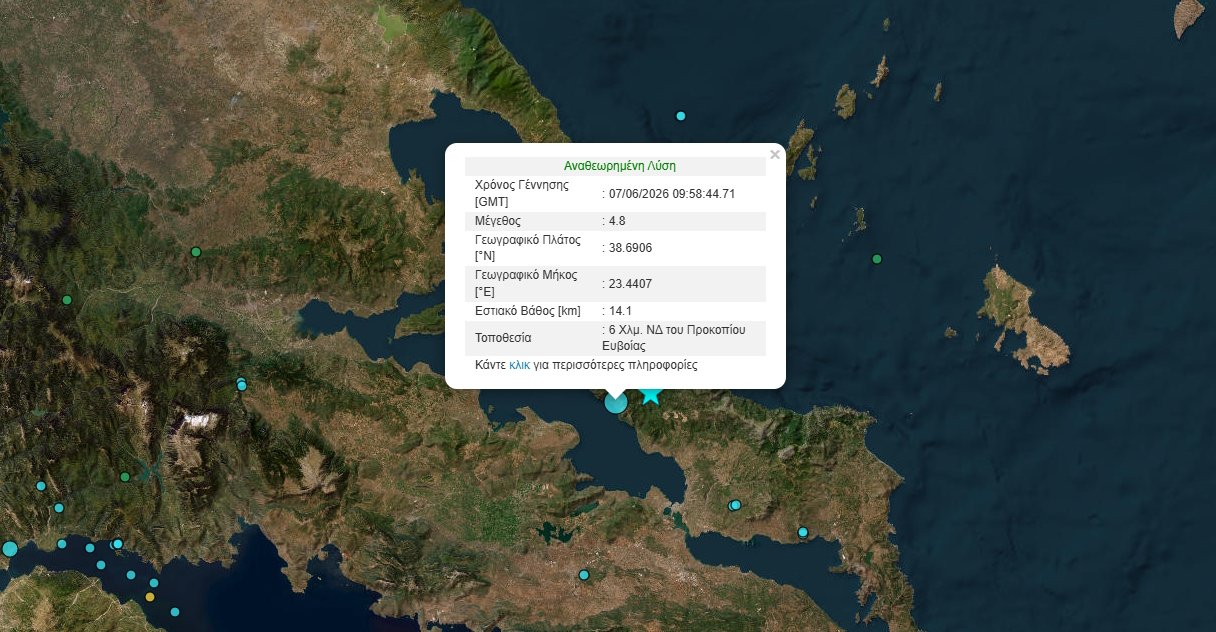Click the green marker in the sea near Skyros
This screenshot has width=1216, height=632.
[877, 259]
